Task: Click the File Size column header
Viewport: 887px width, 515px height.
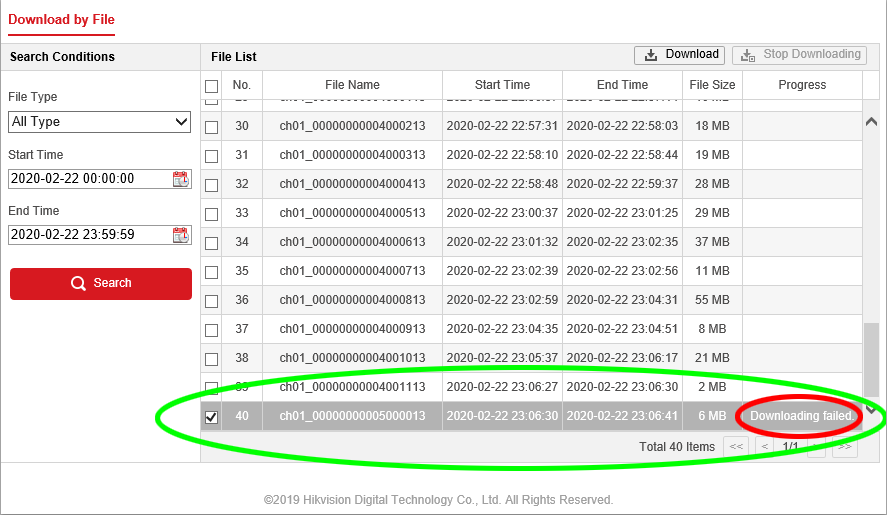Action: (712, 85)
